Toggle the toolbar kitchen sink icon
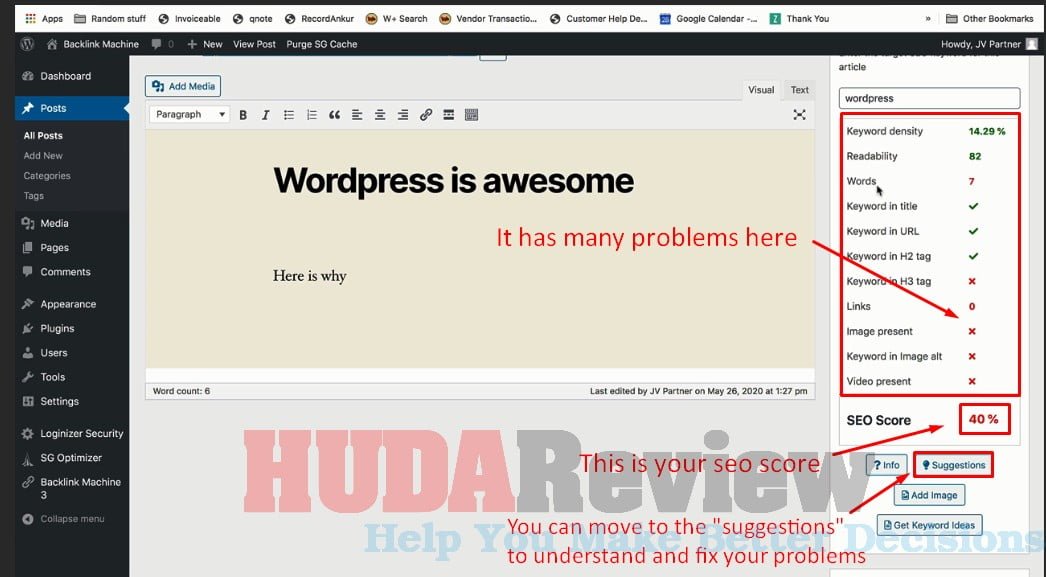Viewport: 1046px width, 577px height. [x=471, y=115]
